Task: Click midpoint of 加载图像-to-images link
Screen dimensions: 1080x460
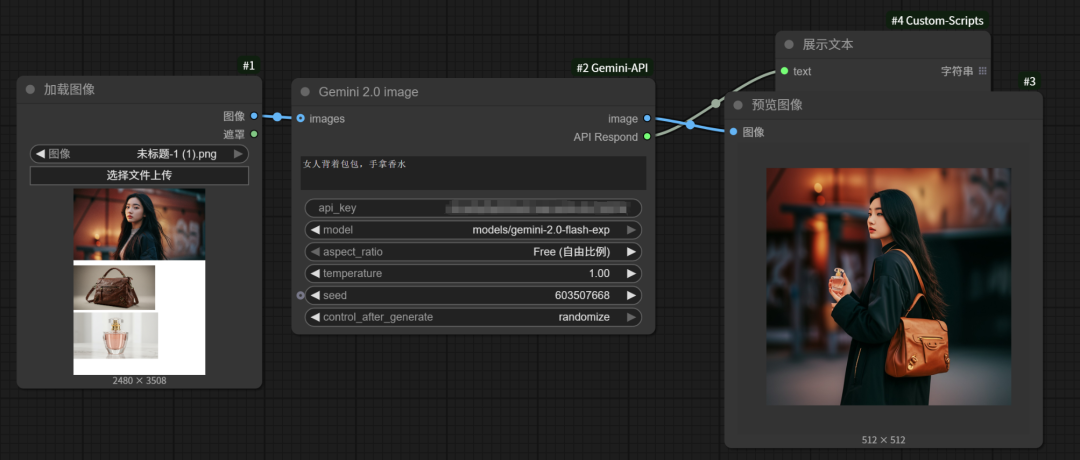Action: tap(277, 117)
